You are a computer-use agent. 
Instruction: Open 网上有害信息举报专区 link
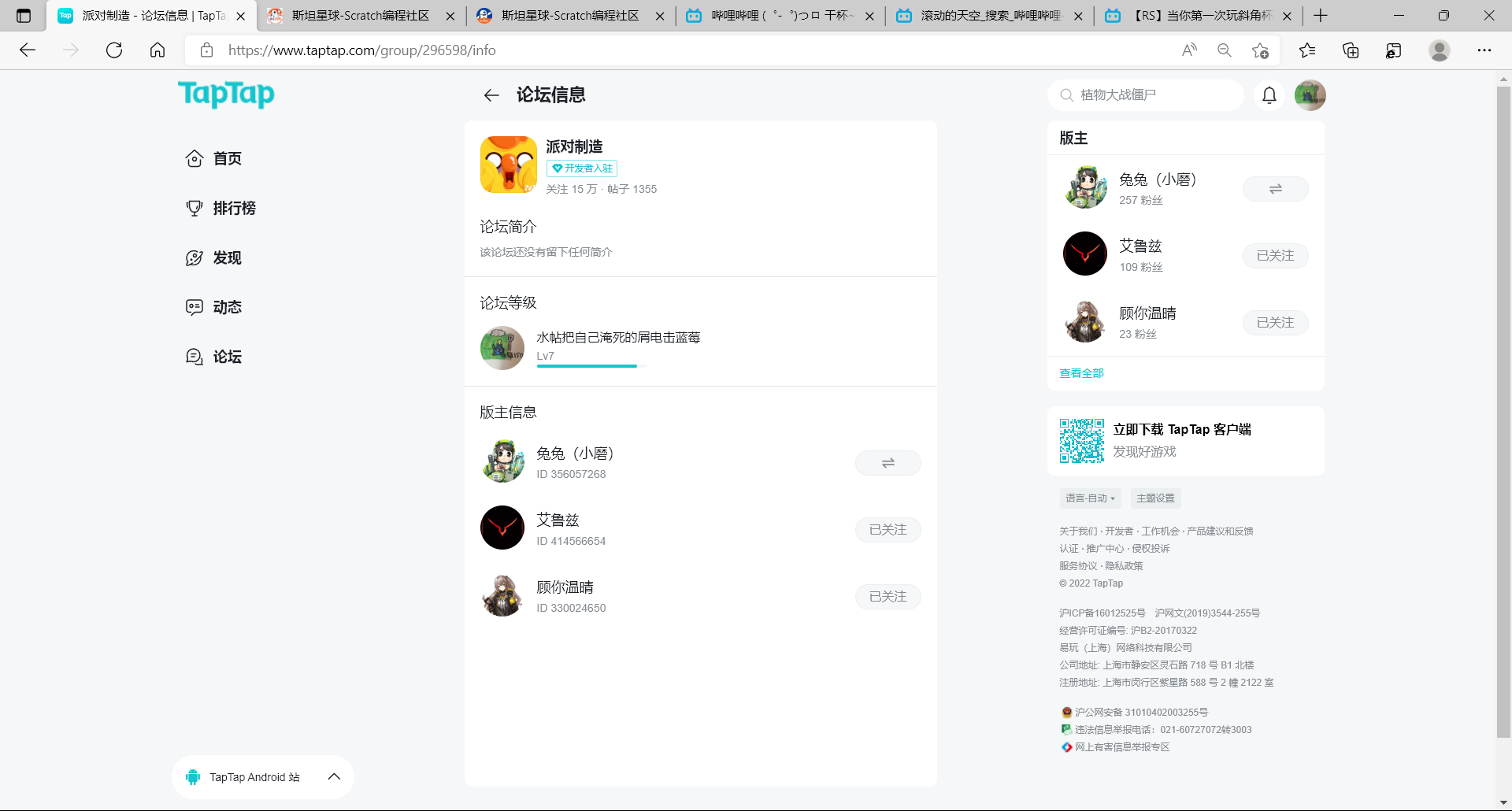click(1122, 747)
